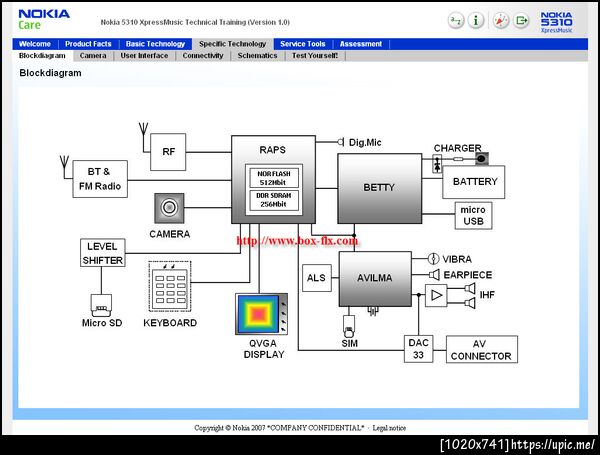Click the Micro SD card icon
Image resolution: width=600 pixels, height=455 pixels.
pyautogui.click(x=101, y=305)
